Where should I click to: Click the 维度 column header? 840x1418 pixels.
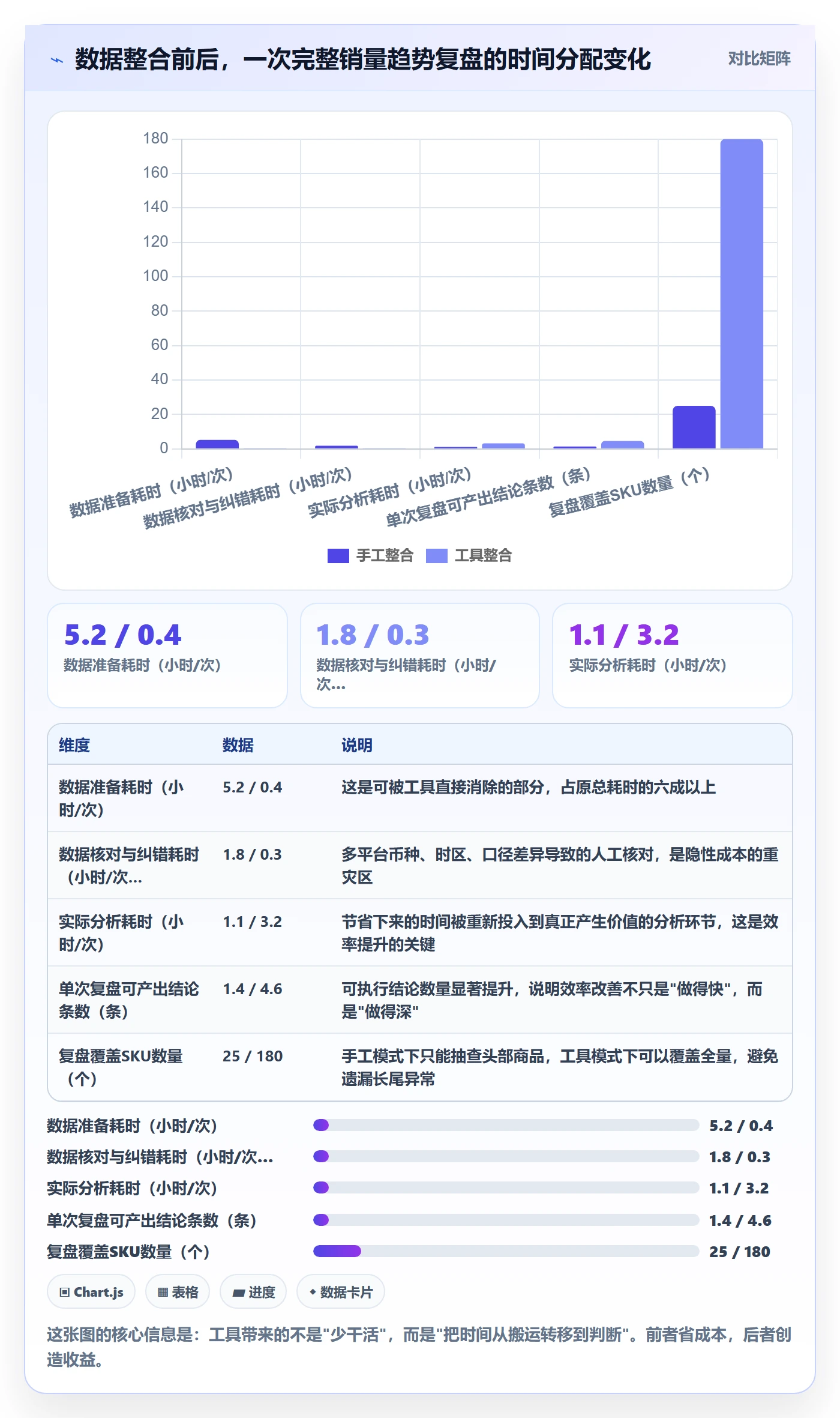pos(74,745)
